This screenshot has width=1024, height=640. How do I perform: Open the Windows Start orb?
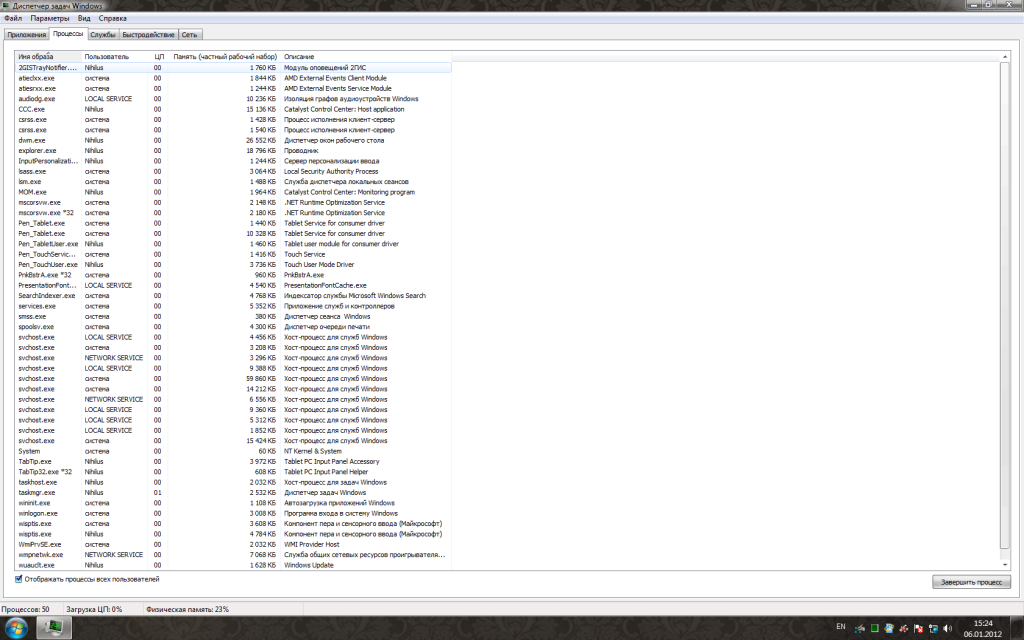[x=16, y=628]
